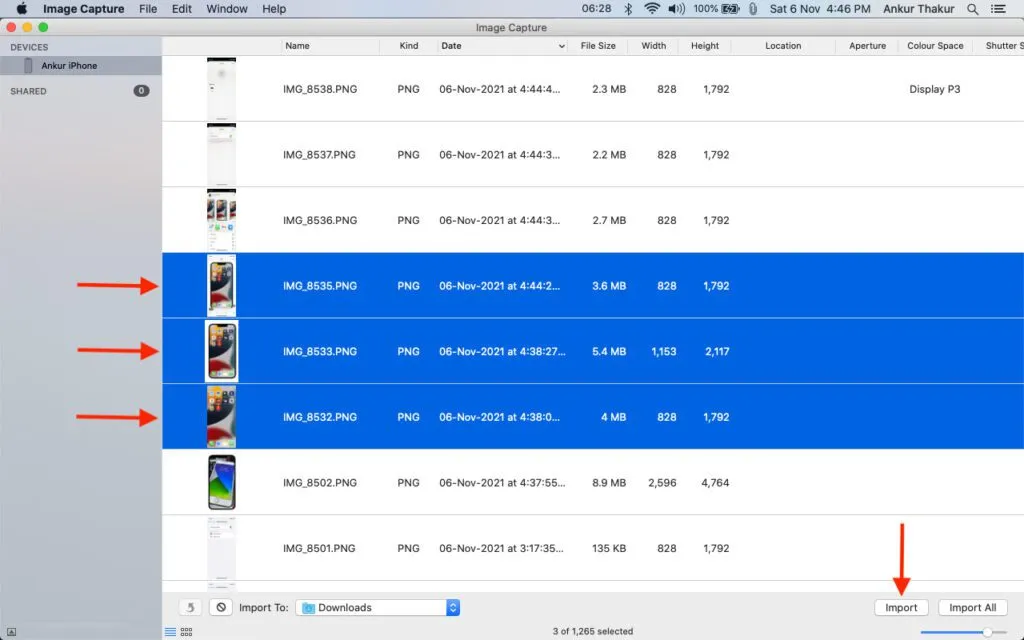Open Spotlight search magnifier in menu bar

tap(972, 9)
